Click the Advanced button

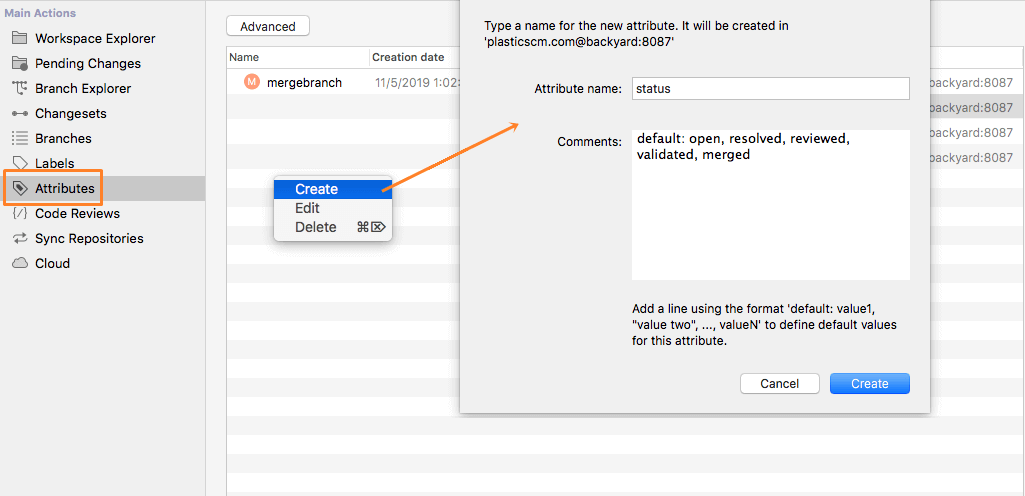point(268,26)
